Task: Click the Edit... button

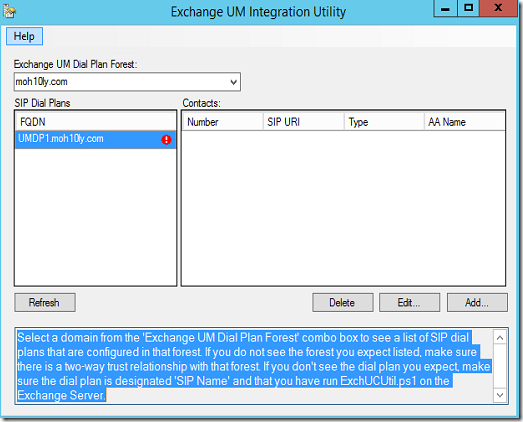Action: point(410,303)
